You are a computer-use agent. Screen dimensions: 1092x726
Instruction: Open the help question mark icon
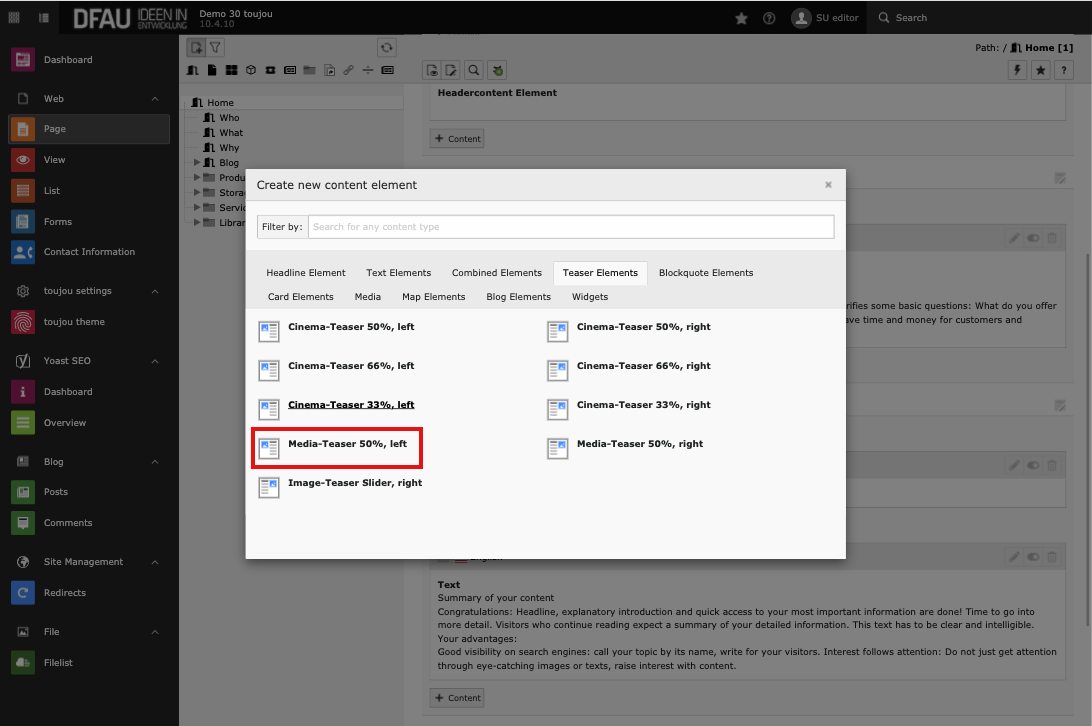pos(769,18)
